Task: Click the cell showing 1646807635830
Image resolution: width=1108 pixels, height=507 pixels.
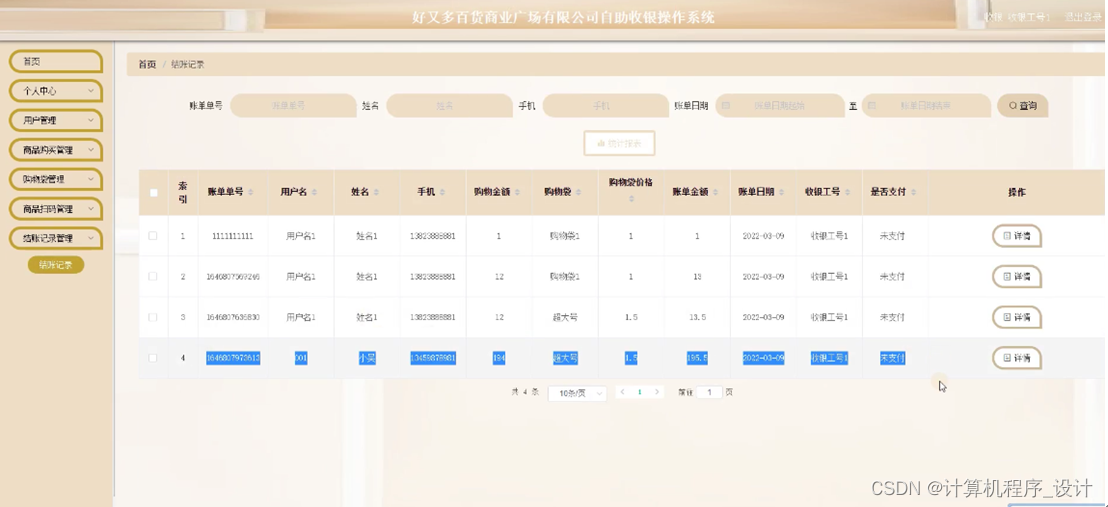Action: (x=232, y=317)
